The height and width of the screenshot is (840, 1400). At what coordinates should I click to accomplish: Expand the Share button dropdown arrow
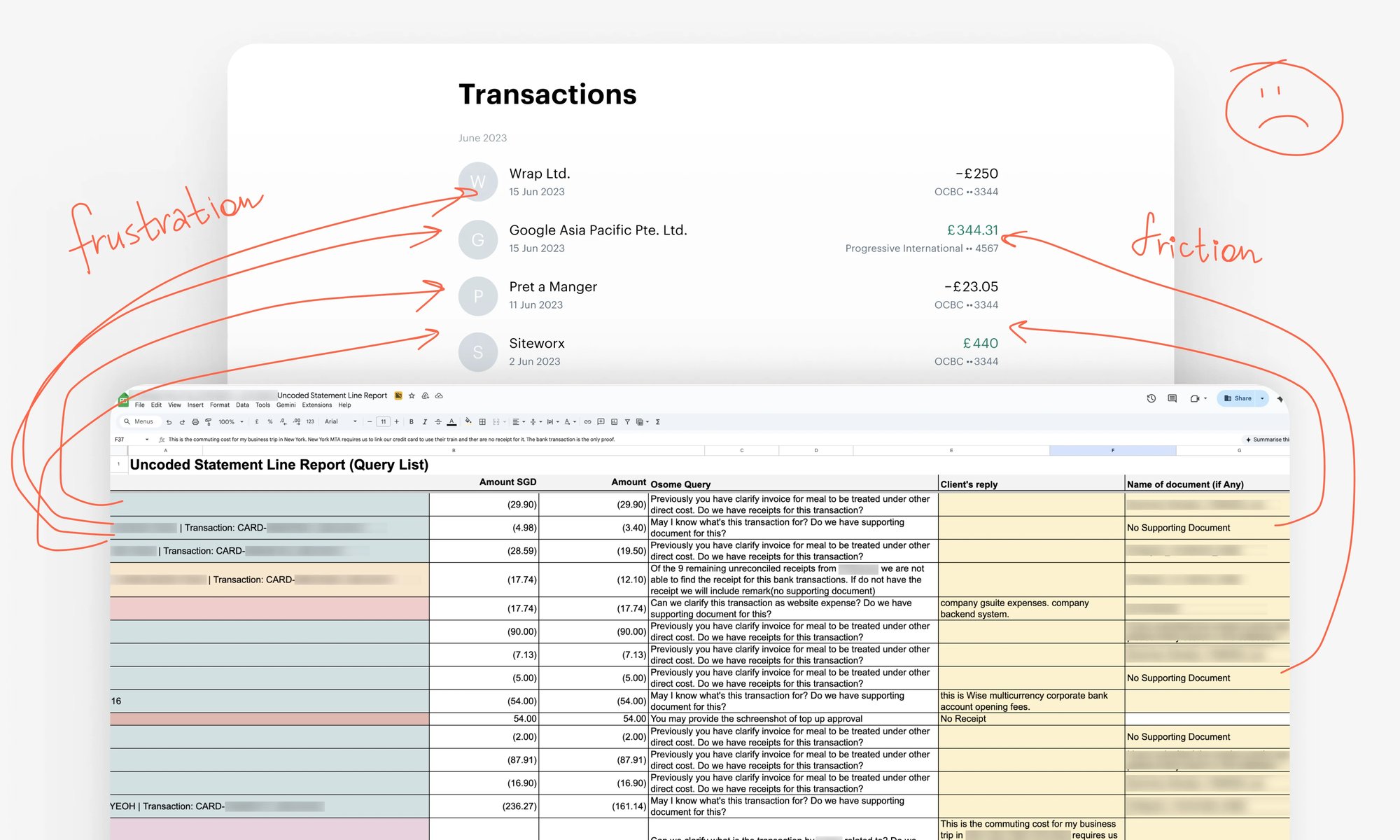click(x=1262, y=398)
